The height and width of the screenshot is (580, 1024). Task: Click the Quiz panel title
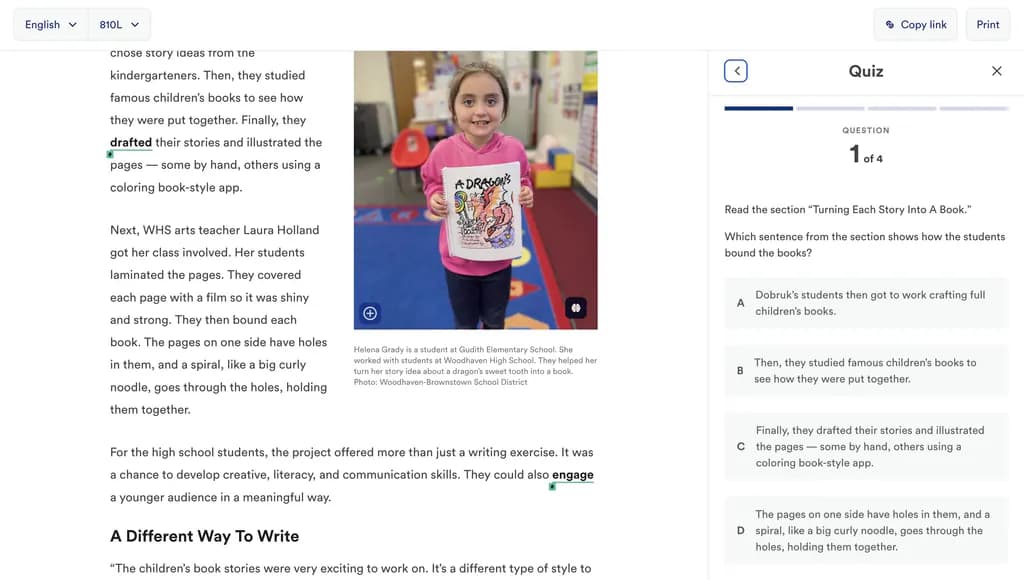pyautogui.click(x=866, y=71)
